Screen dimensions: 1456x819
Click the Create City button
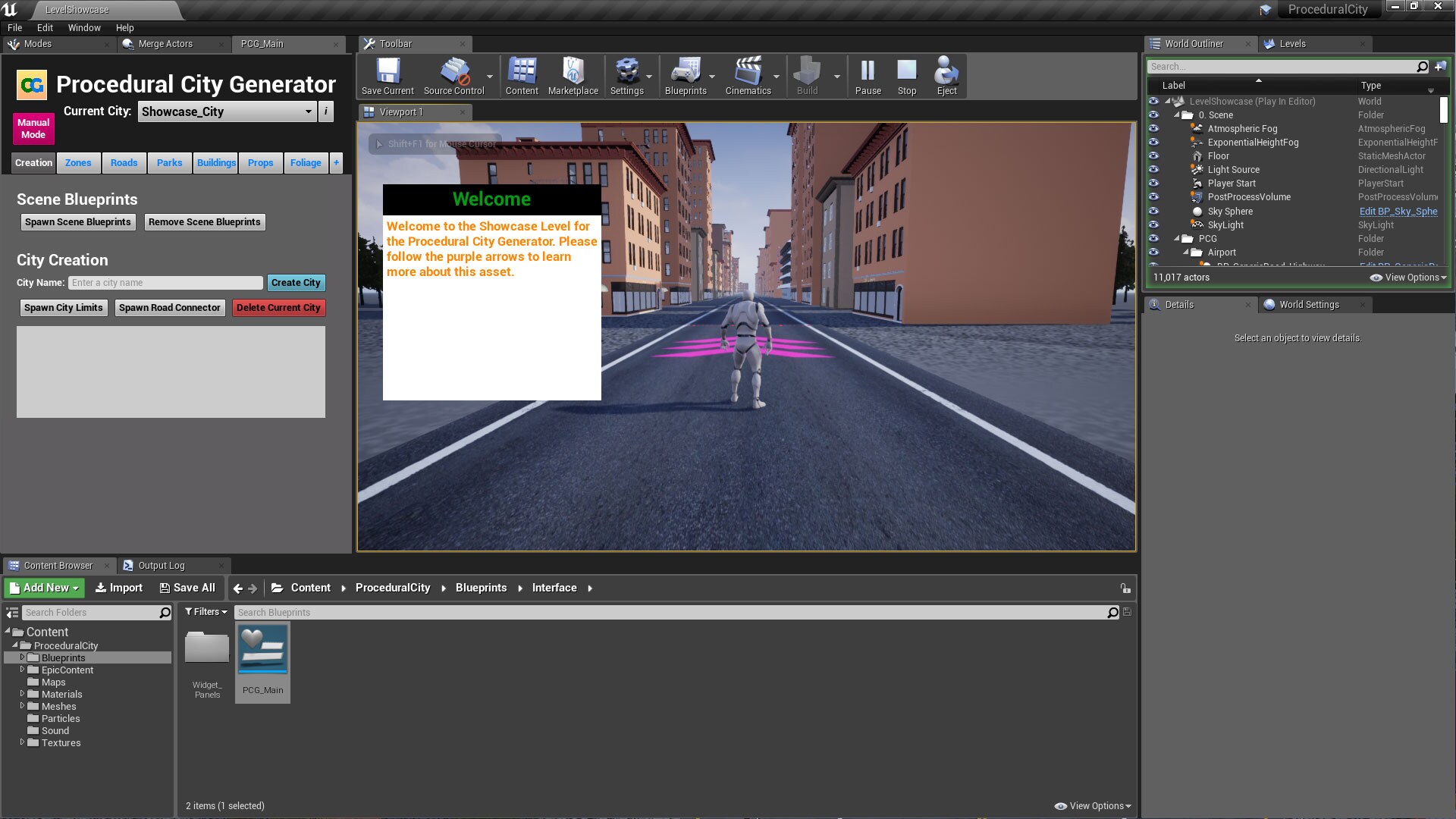pos(296,283)
